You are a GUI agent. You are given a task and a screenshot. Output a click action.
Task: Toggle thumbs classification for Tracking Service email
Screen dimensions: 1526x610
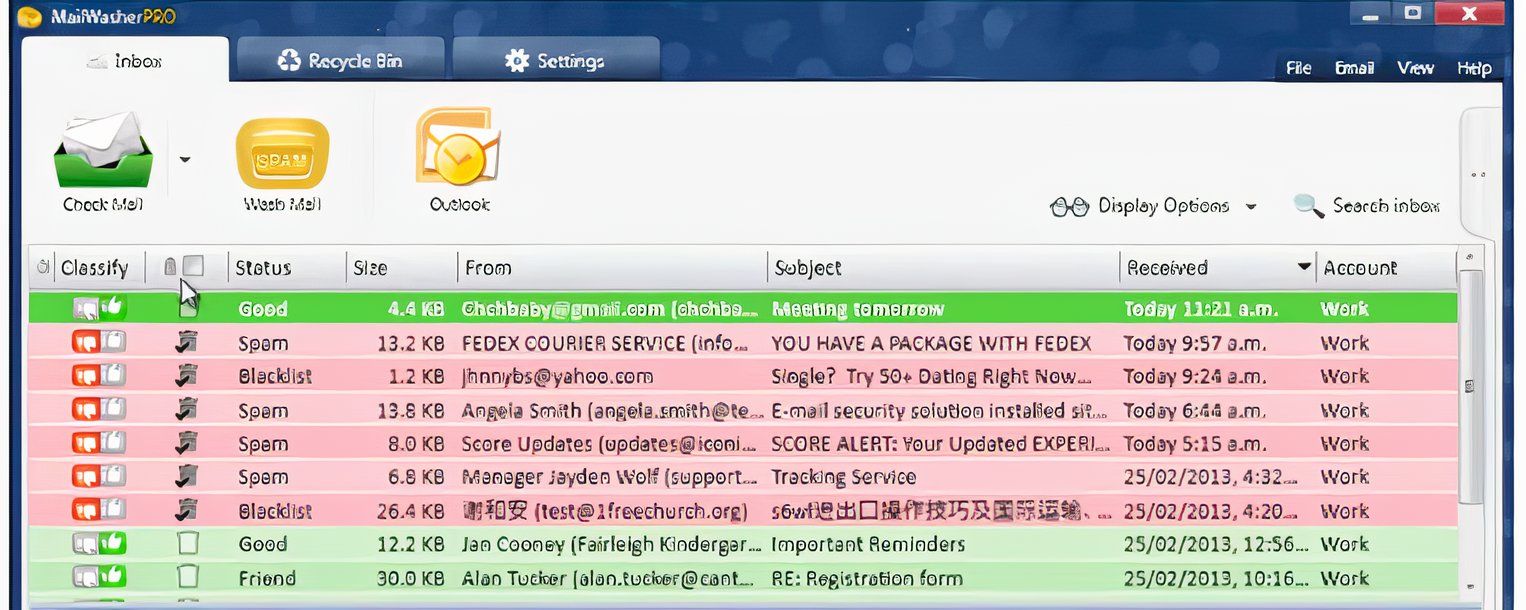click(x=99, y=477)
